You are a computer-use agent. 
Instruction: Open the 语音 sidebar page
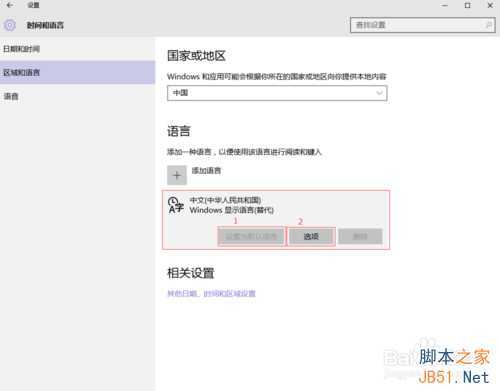77,96
